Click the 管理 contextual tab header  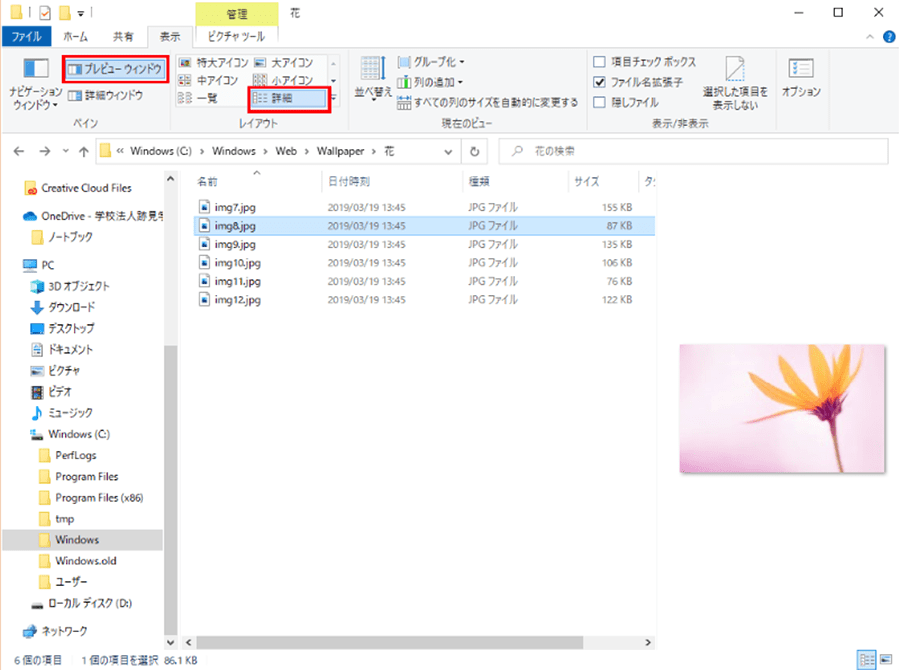236,14
